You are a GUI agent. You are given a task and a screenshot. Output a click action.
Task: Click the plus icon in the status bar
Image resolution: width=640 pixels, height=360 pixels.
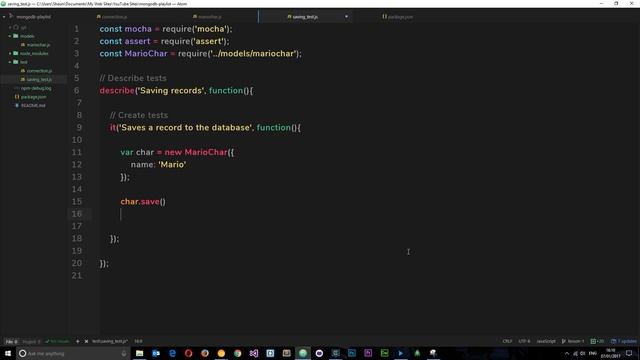click(x=78, y=341)
